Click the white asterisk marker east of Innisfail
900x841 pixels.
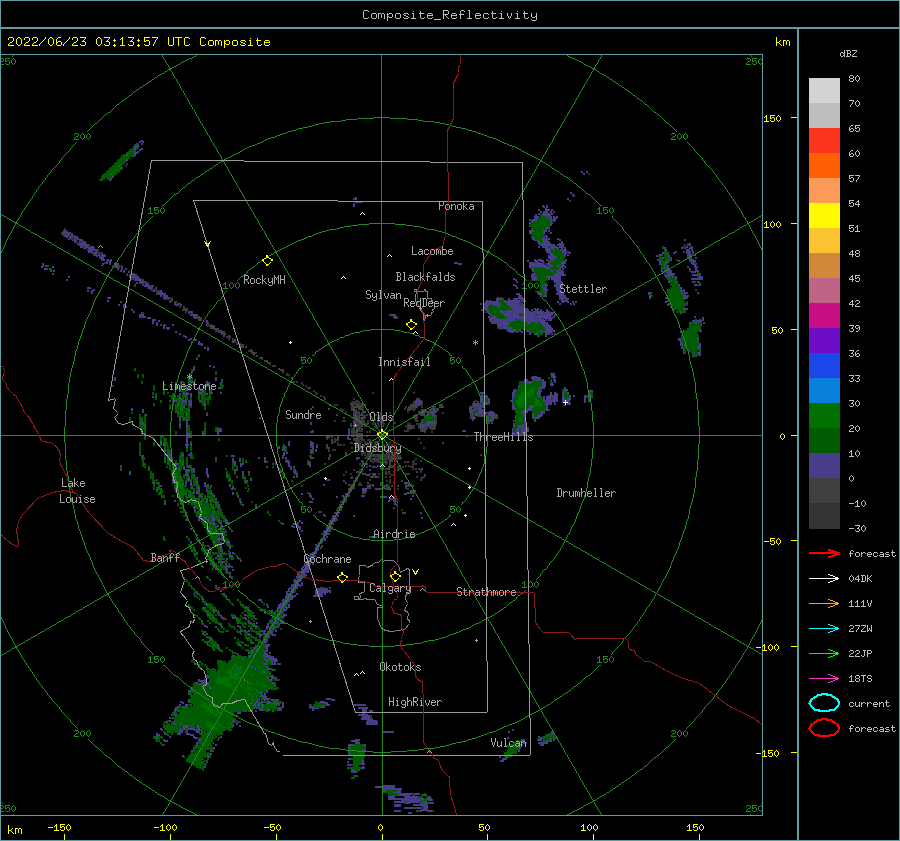pos(475,343)
